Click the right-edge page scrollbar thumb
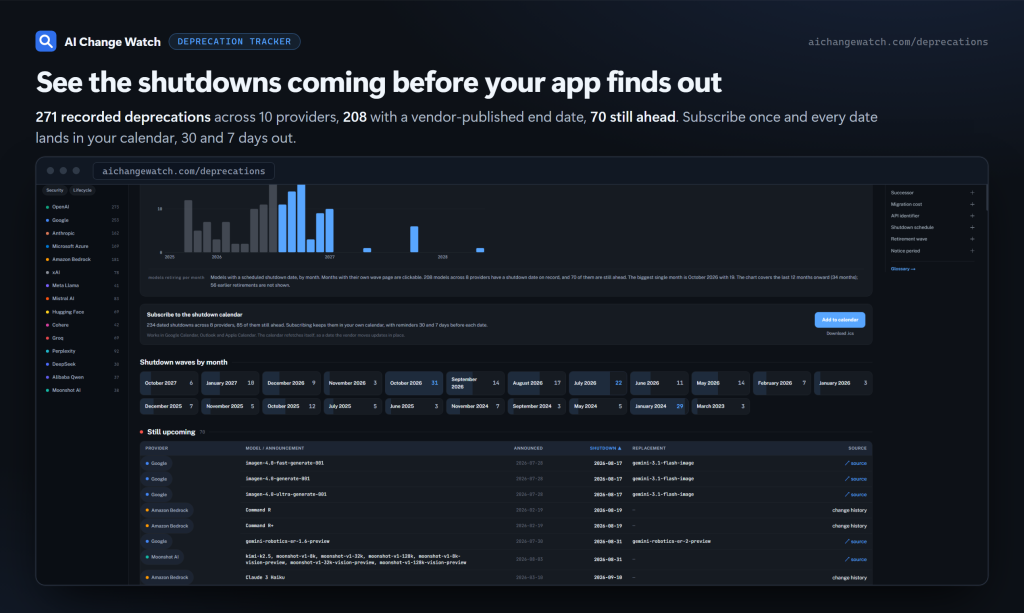 (986, 198)
